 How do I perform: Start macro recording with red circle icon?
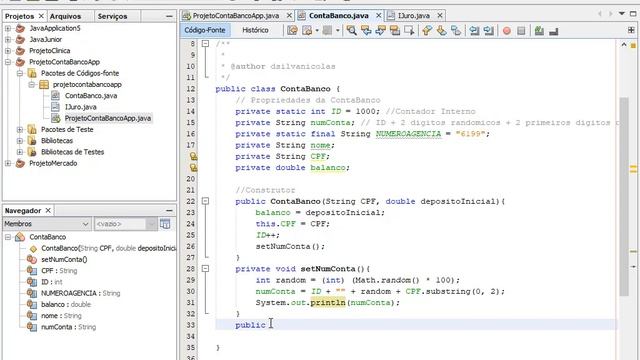[x=507, y=31]
